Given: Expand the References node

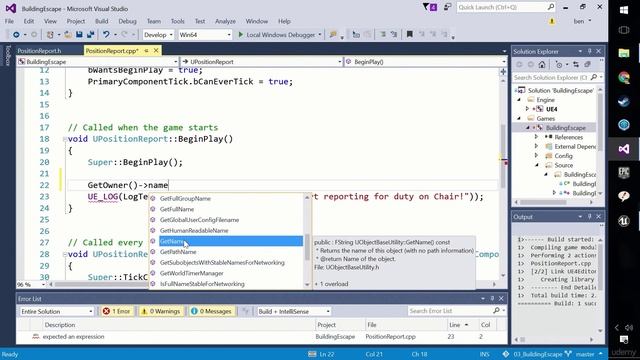Looking at the screenshot, I should tap(536, 137).
